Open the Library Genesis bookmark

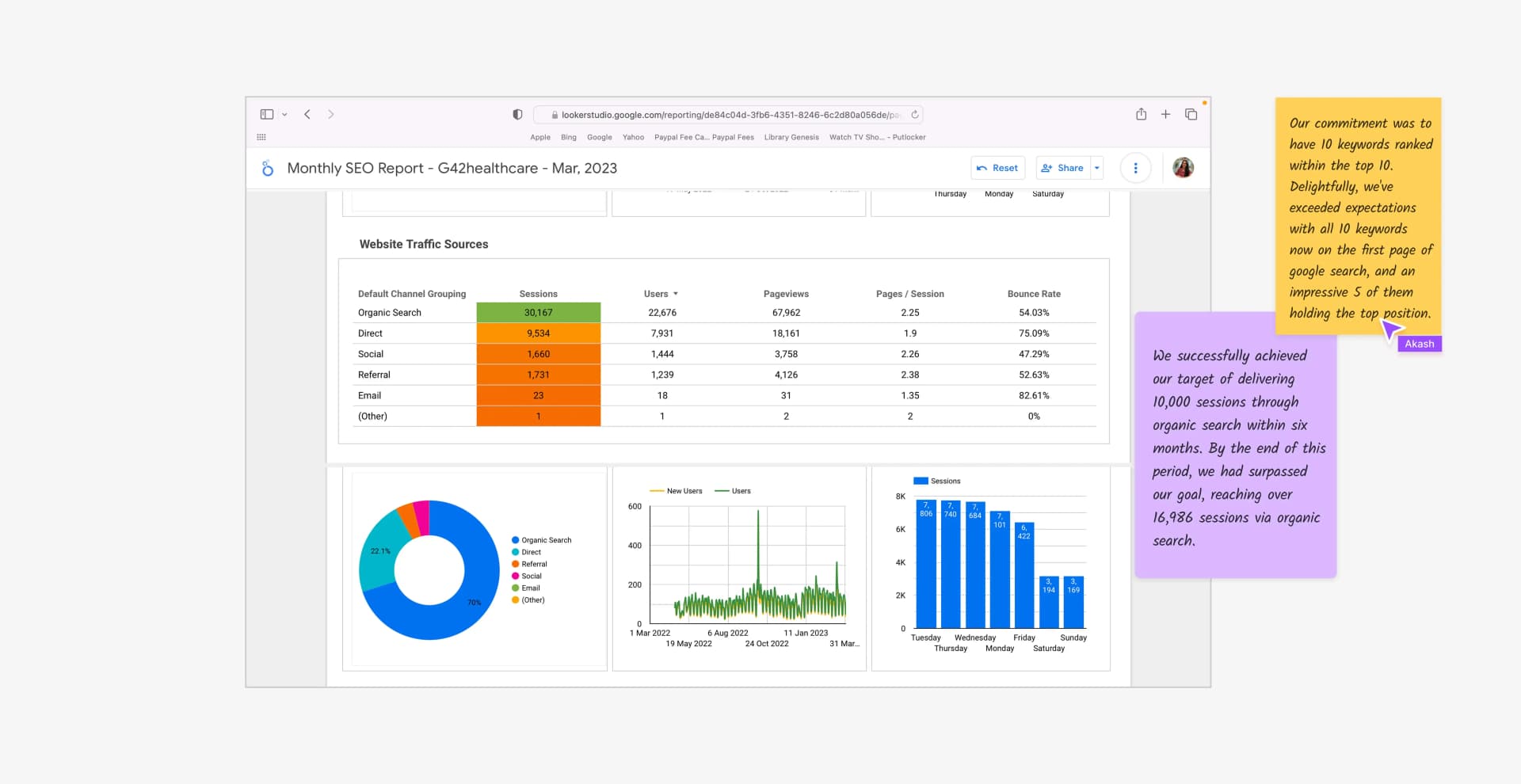791,137
